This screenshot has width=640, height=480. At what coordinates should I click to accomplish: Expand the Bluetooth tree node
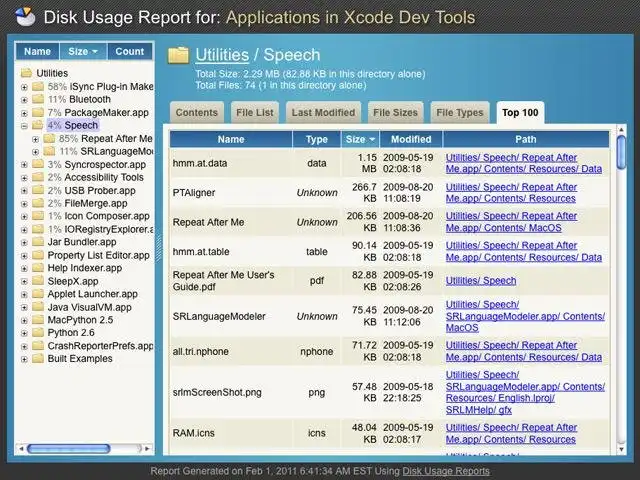tap(24, 100)
